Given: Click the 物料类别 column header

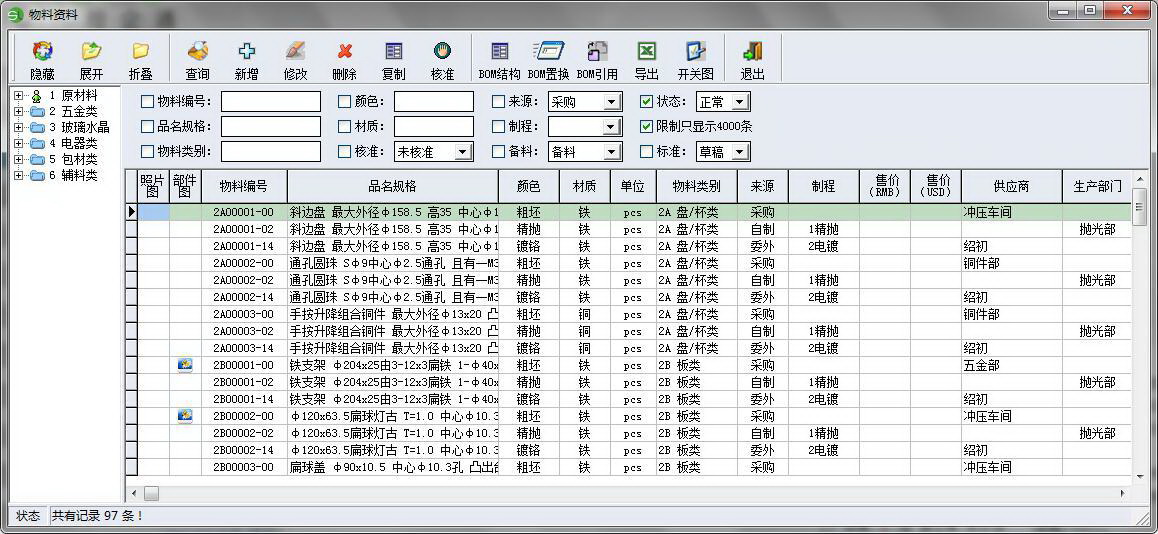Looking at the screenshot, I should [x=696, y=187].
